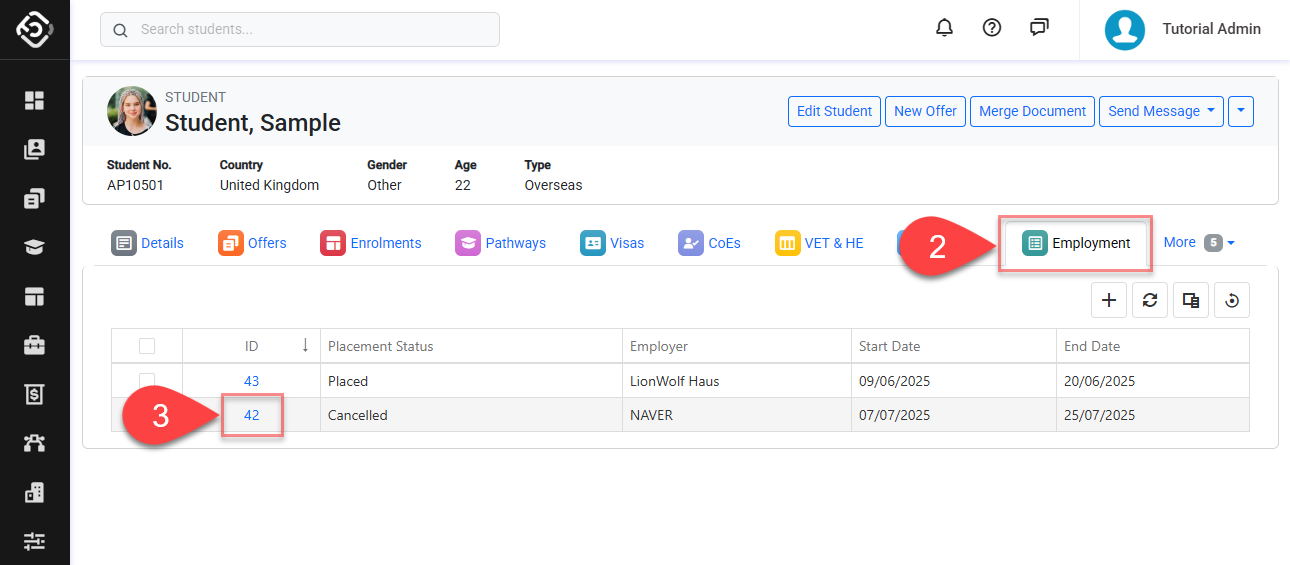
Task: Click the Search students input field
Action: (300, 29)
